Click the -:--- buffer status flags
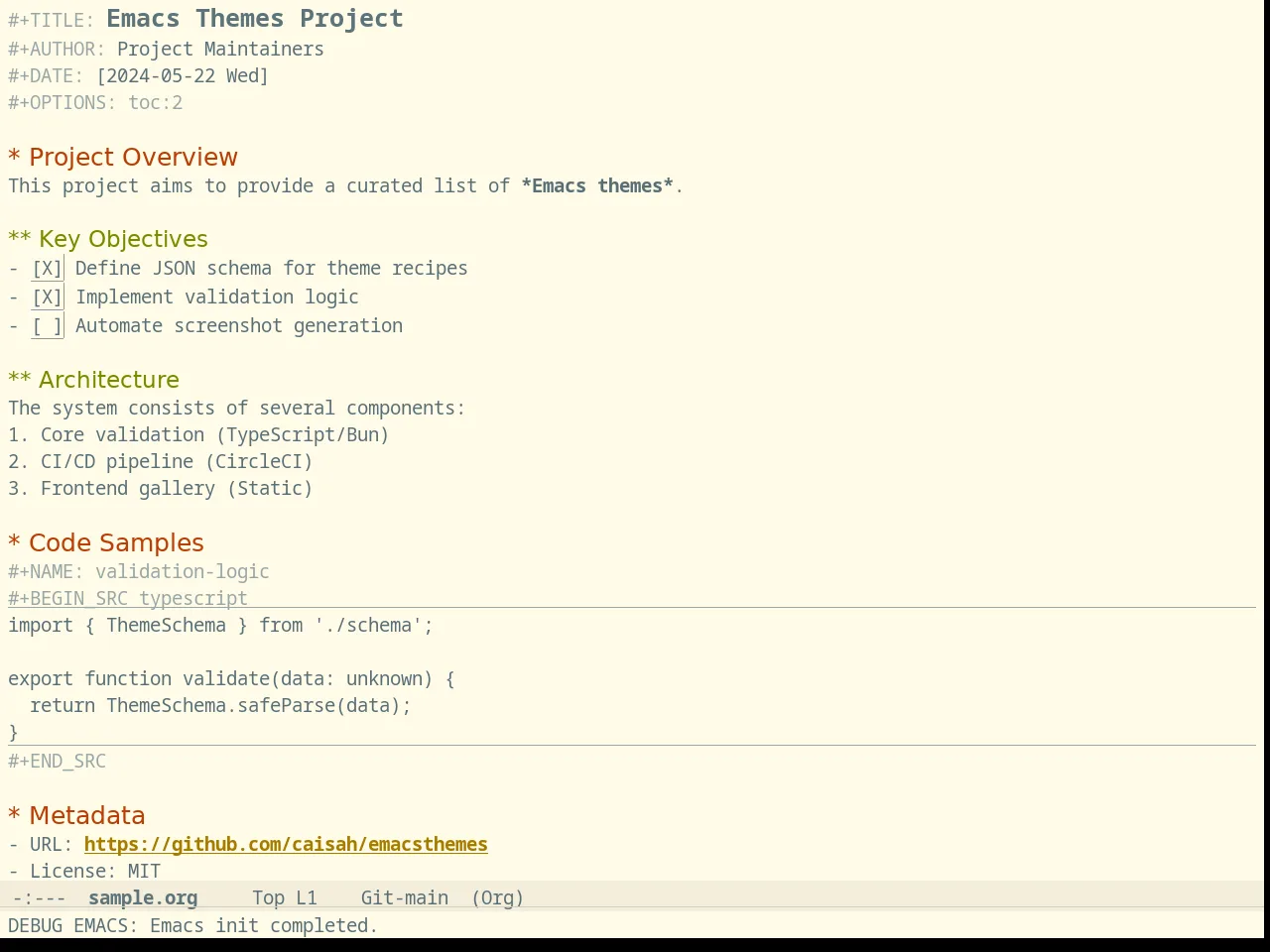The height and width of the screenshot is (952, 1270). [x=40, y=897]
